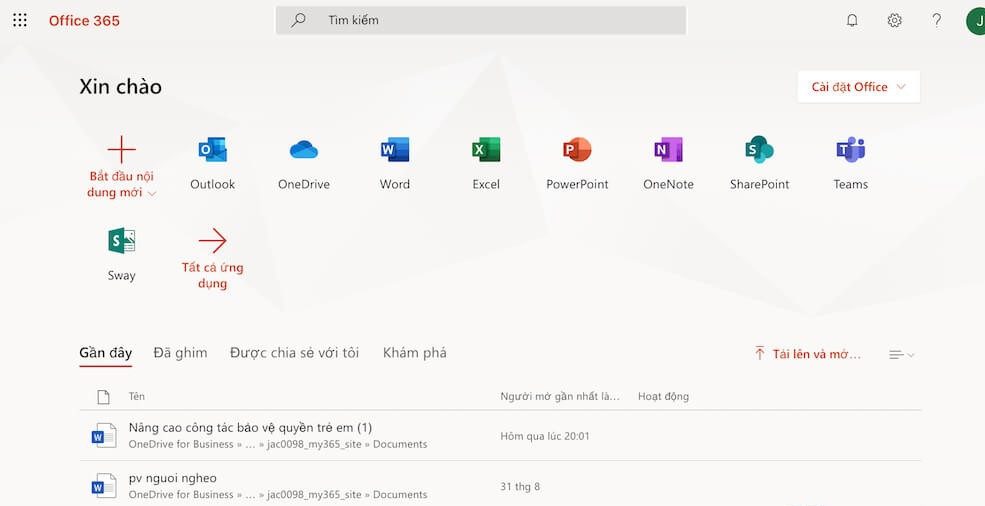
Task: Switch to the 'Đã ghim' tab
Action: pos(180,353)
